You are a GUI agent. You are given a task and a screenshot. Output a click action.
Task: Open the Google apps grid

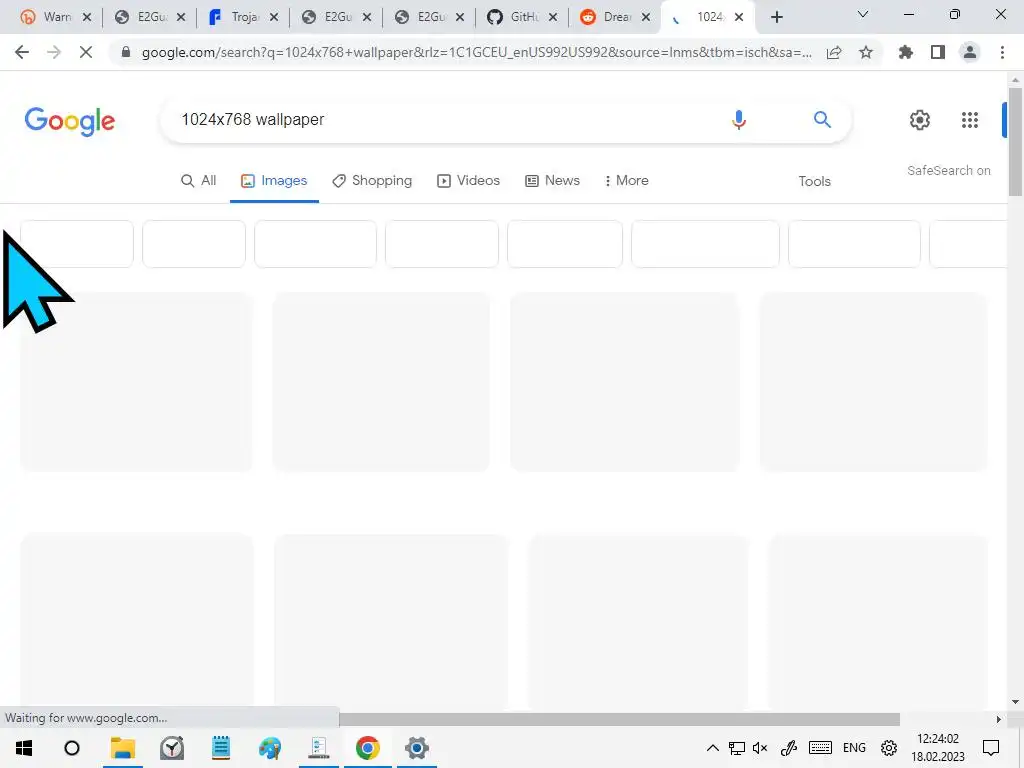pos(970,120)
